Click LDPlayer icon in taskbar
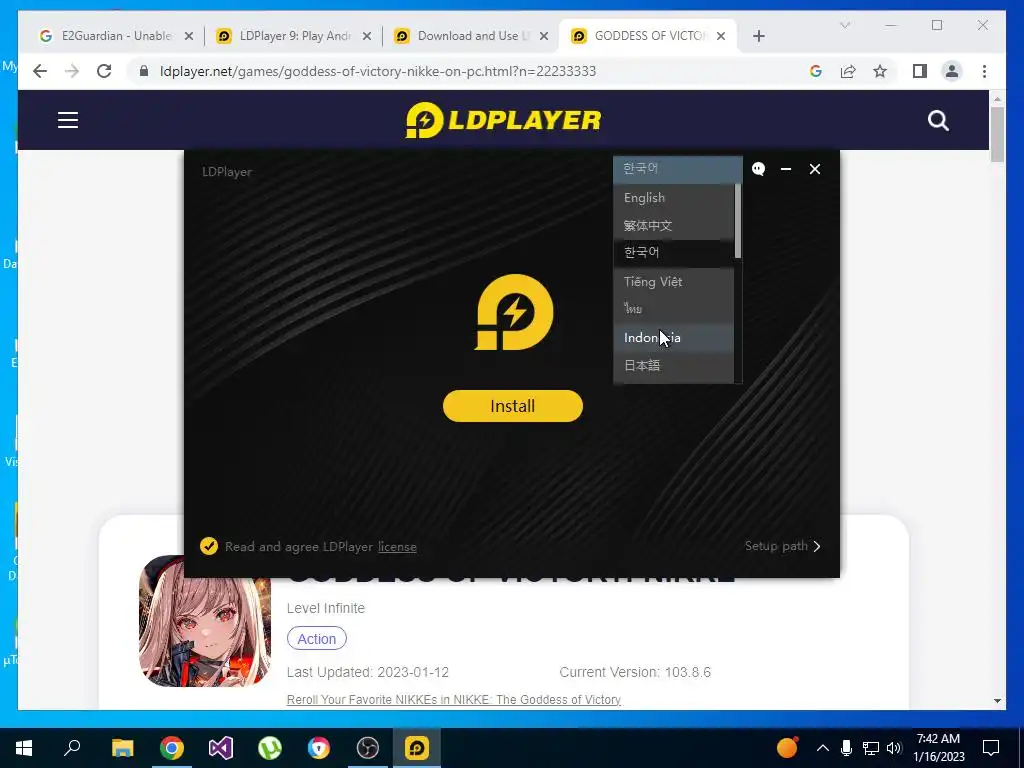The image size is (1024, 768). point(417,748)
